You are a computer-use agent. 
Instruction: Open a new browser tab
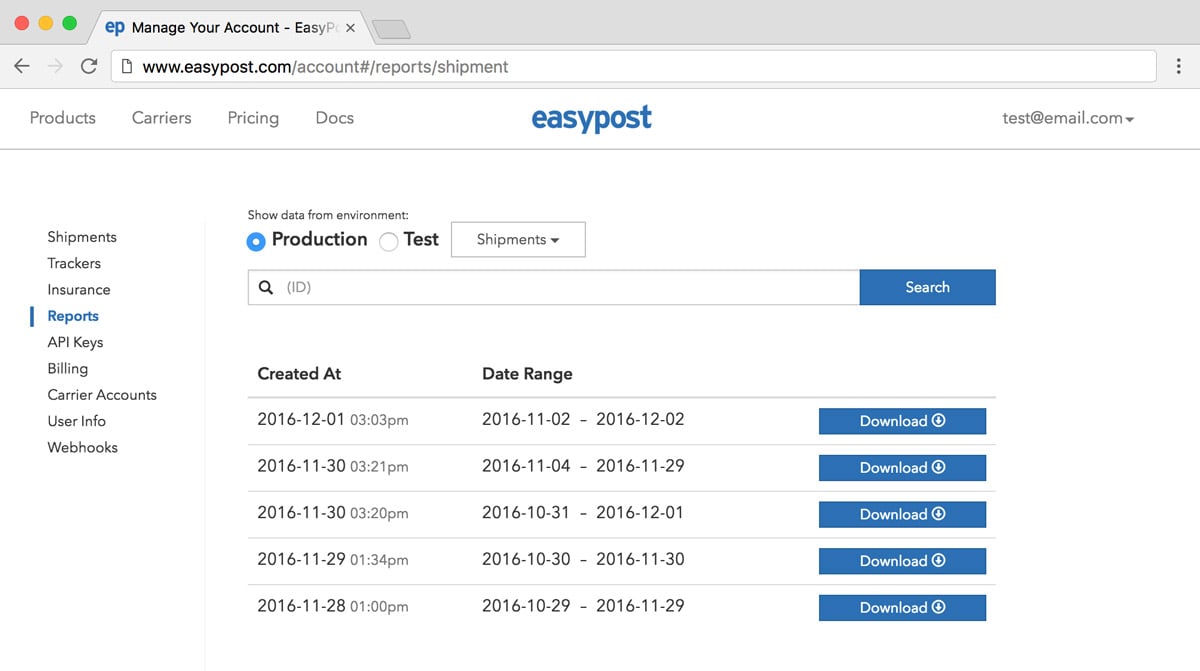[391, 30]
